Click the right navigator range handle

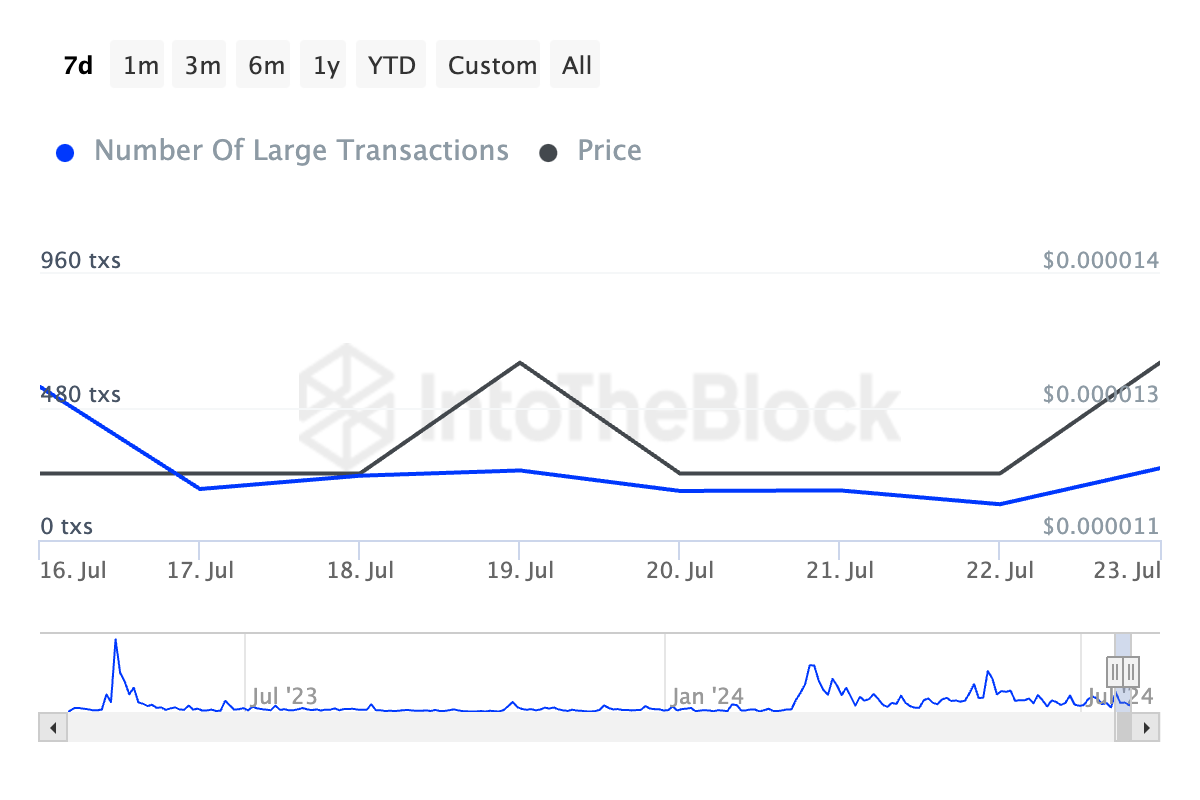click(1131, 671)
